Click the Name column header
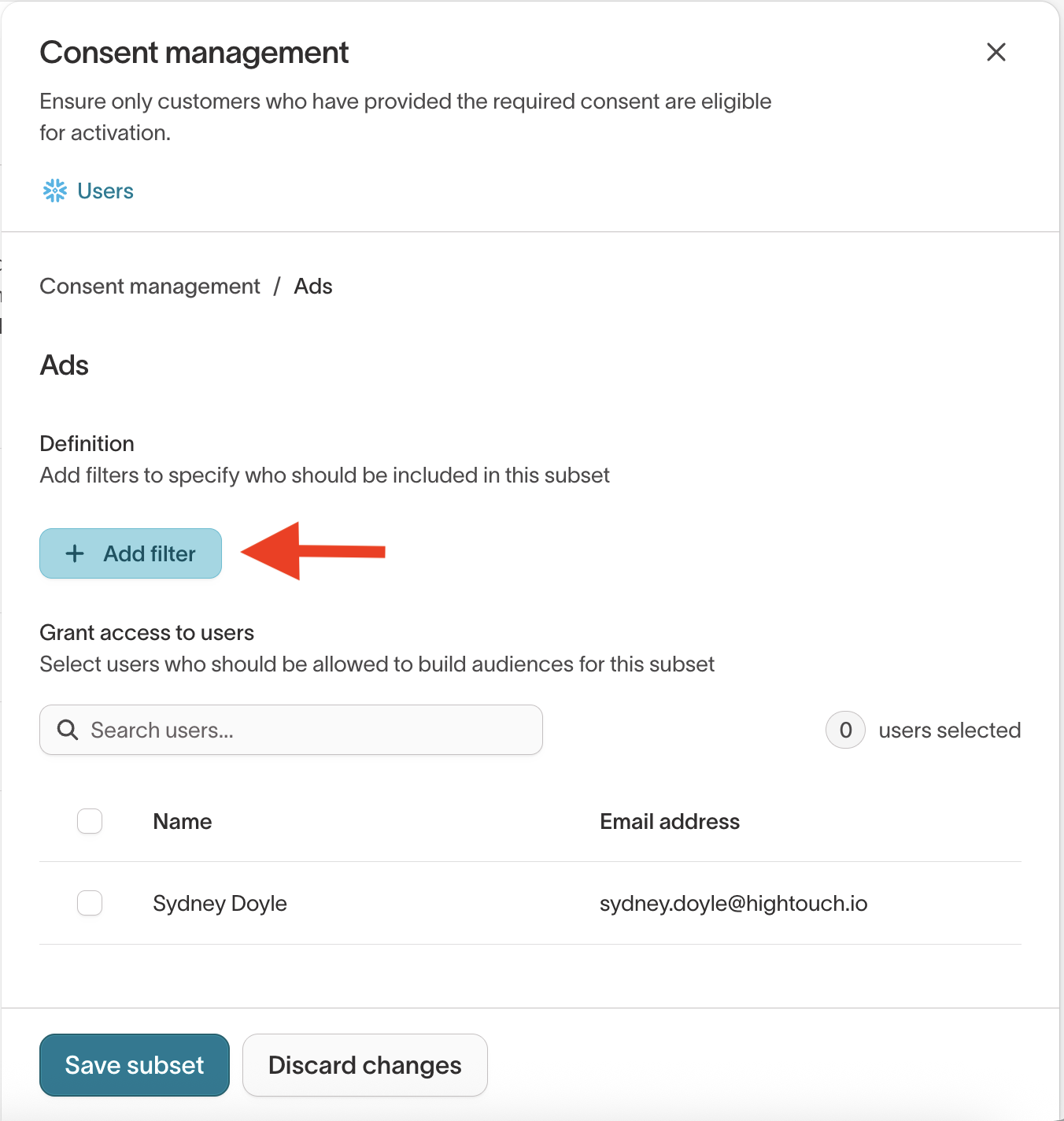 pos(183,822)
